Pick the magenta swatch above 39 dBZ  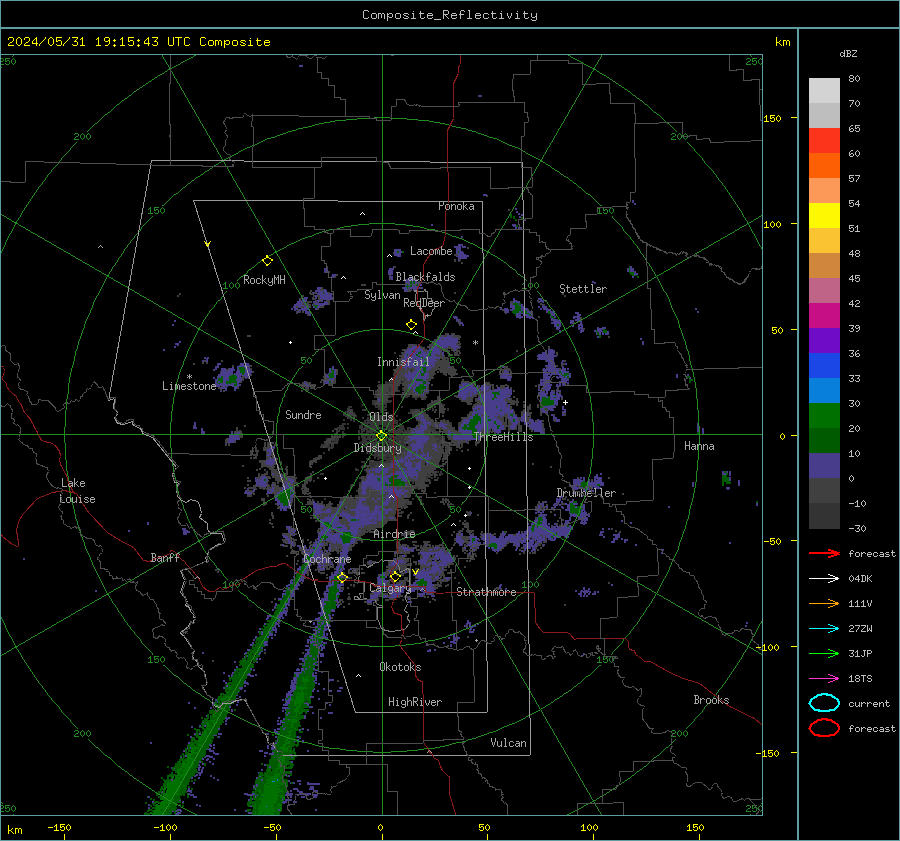(x=824, y=315)
